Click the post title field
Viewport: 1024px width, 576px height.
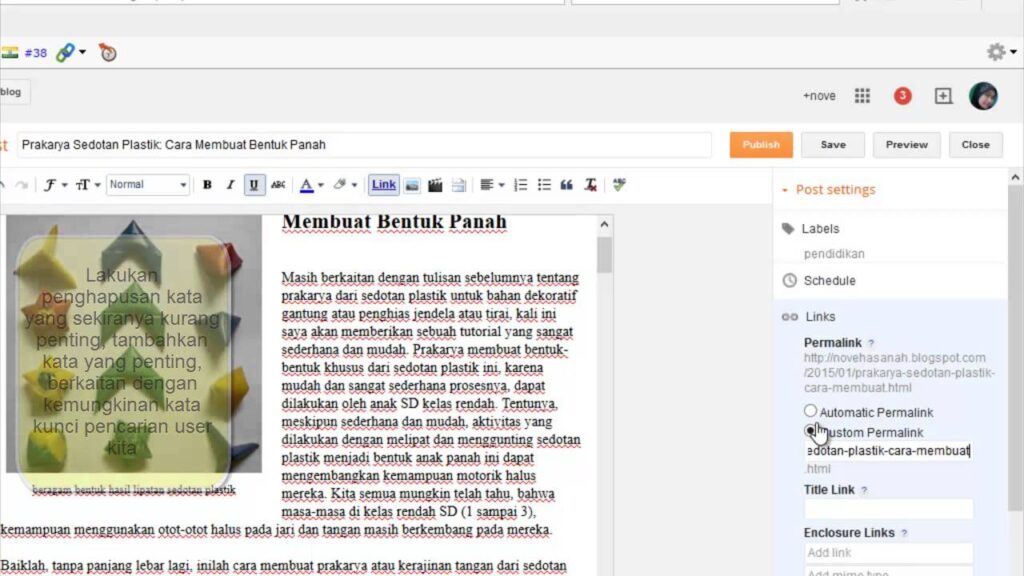[364, 145]
